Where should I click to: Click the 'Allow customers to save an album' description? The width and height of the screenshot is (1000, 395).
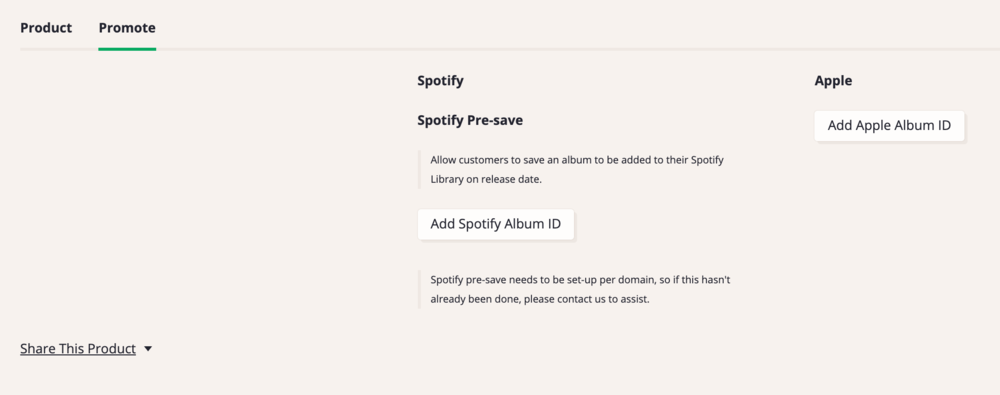tap(577, 169)
